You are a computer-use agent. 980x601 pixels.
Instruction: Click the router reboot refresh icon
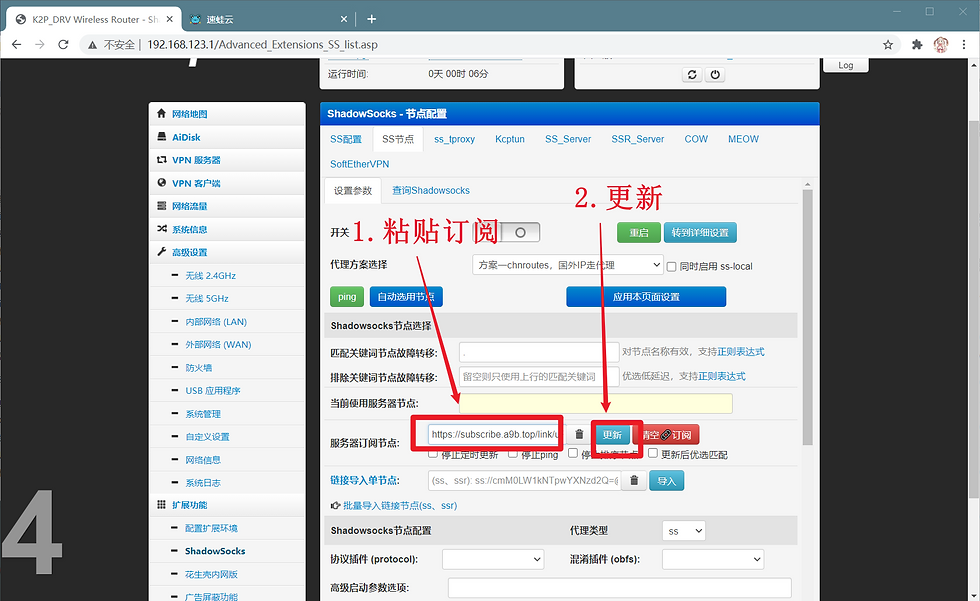tap(692, 74)
